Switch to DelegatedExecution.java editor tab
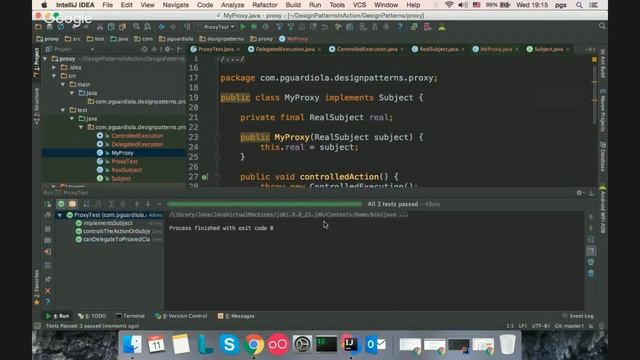This screenshot has height=360, width=640. pos(285,49)
